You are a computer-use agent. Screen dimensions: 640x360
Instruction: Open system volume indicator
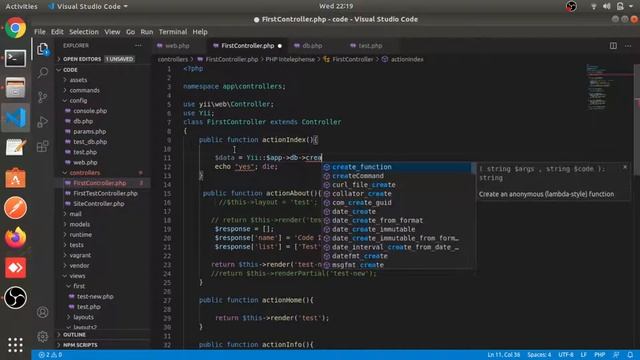(x=607, y=6)
